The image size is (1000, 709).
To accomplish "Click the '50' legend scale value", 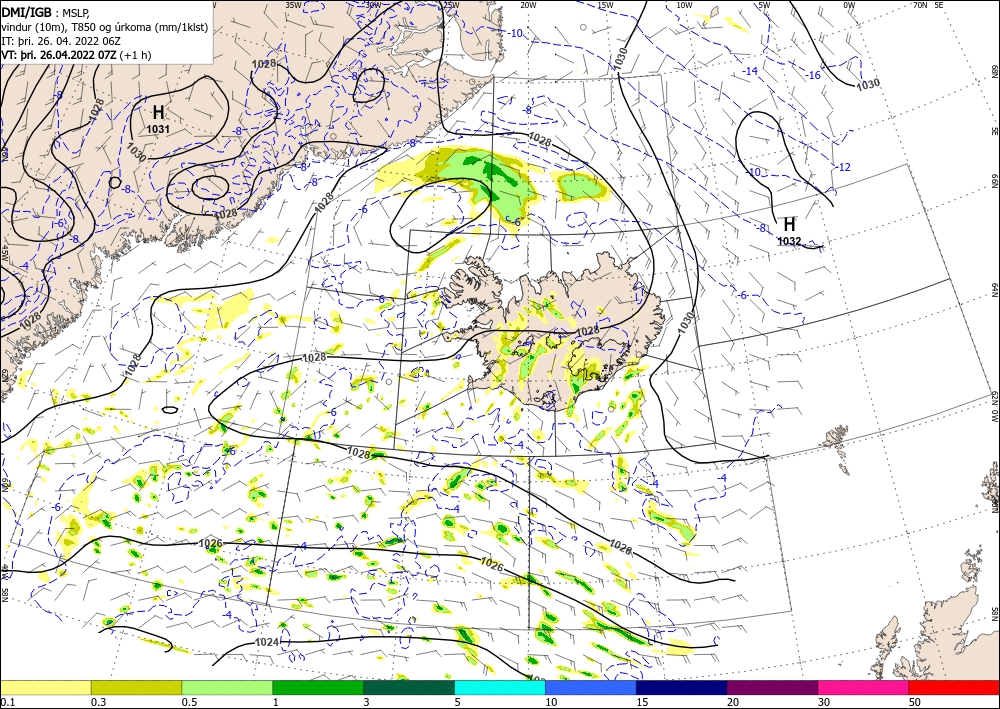I will (x=915, y=702).
